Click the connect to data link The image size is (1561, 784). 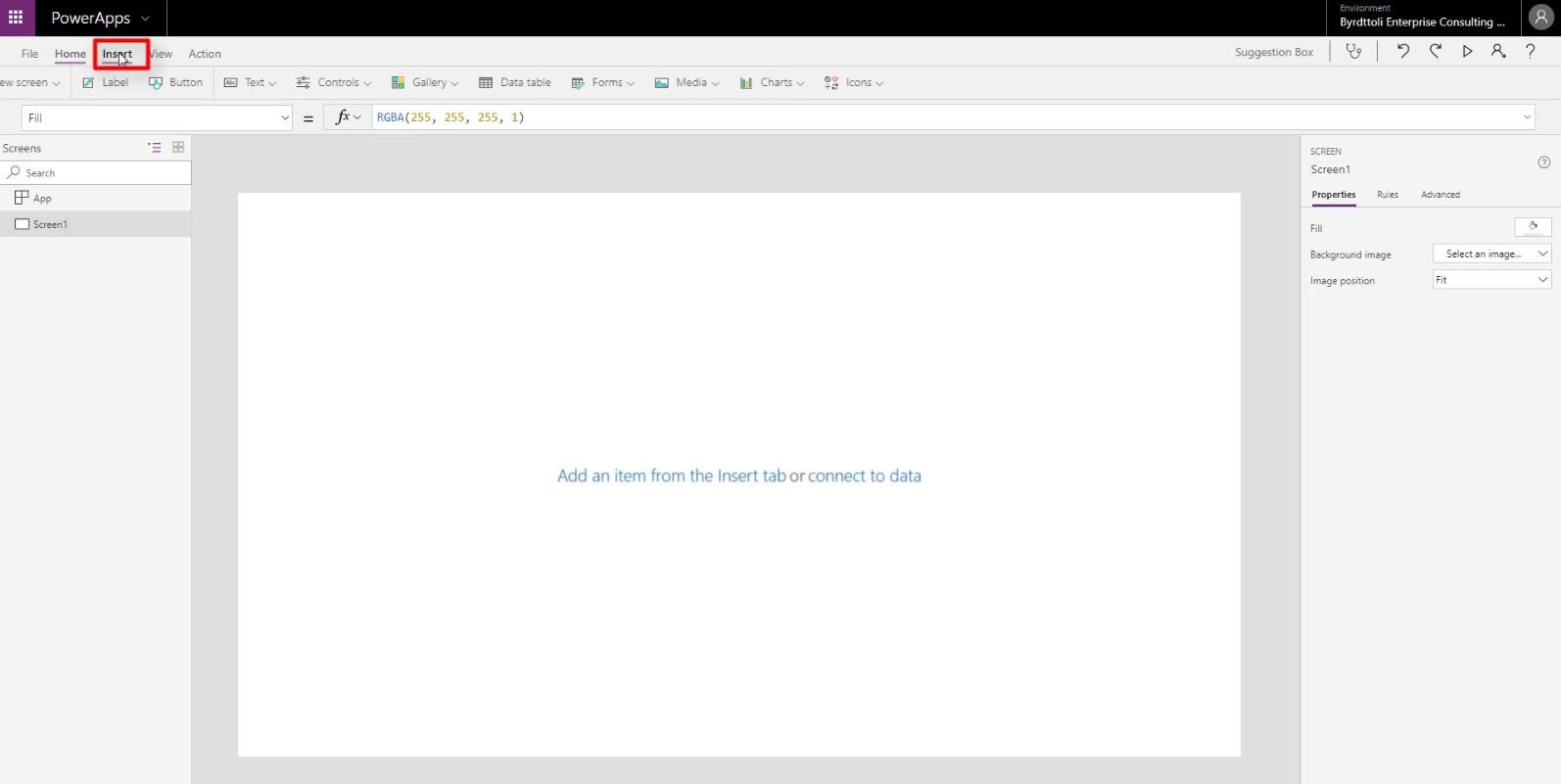[x=865, y=476]
